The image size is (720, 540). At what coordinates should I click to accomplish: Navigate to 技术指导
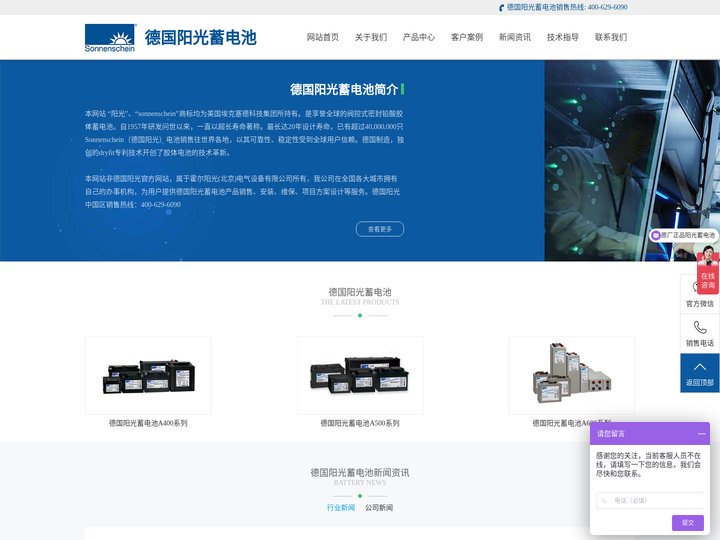tap(563, 37)
